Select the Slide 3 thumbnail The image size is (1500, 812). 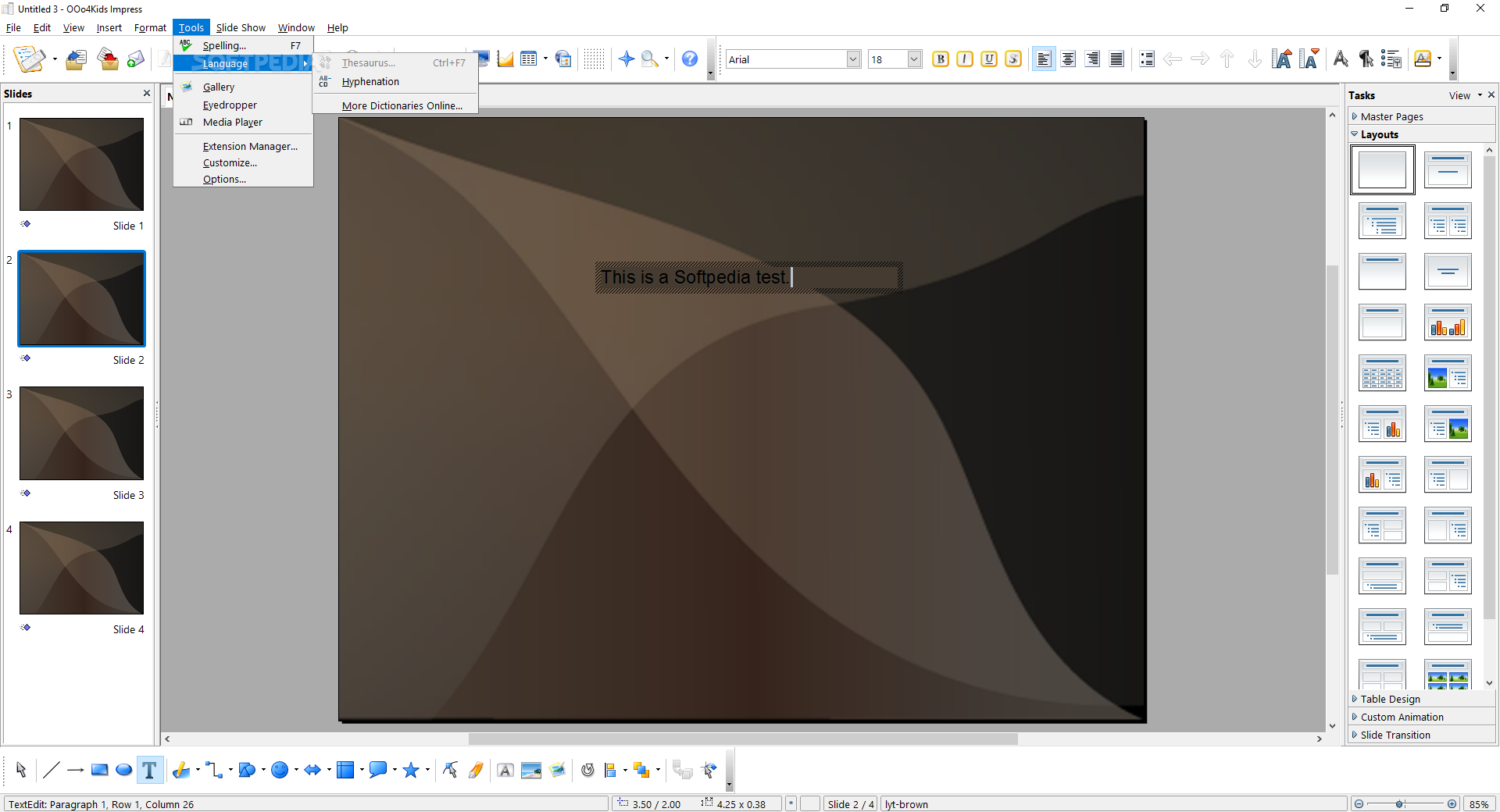(x=81, y=433)
